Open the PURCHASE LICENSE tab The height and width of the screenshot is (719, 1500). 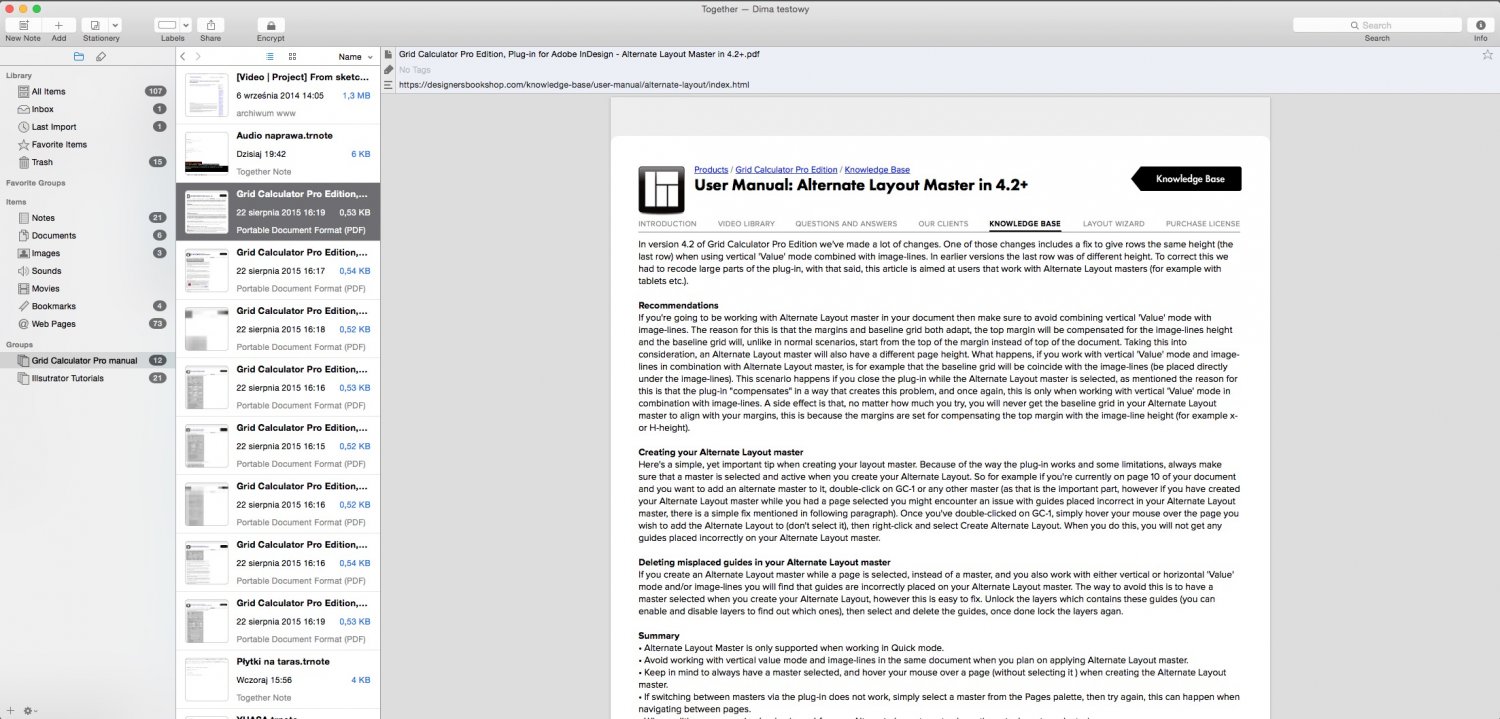(x=1202, y=224)
